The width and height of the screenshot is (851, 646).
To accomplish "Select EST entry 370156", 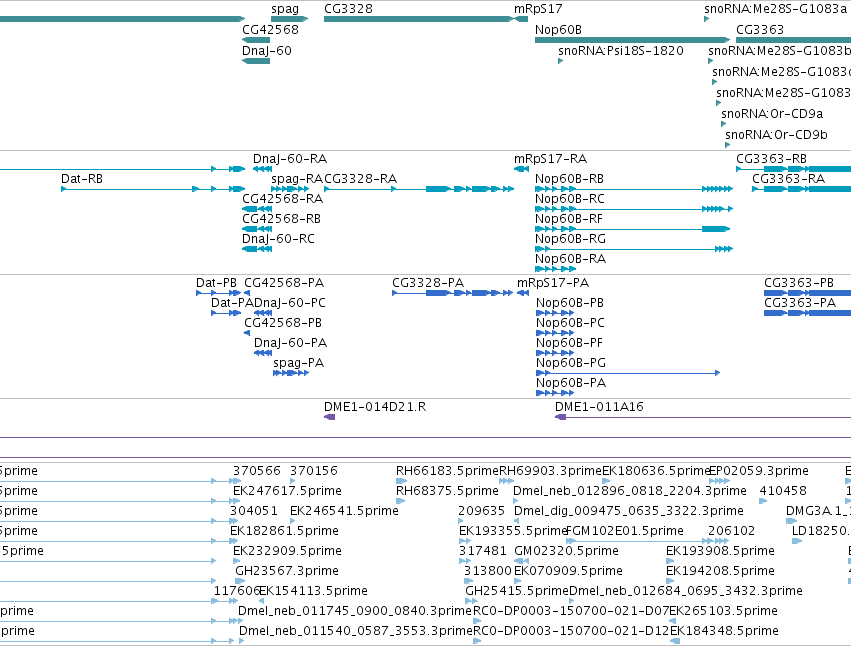I will (x=313, y=471).
